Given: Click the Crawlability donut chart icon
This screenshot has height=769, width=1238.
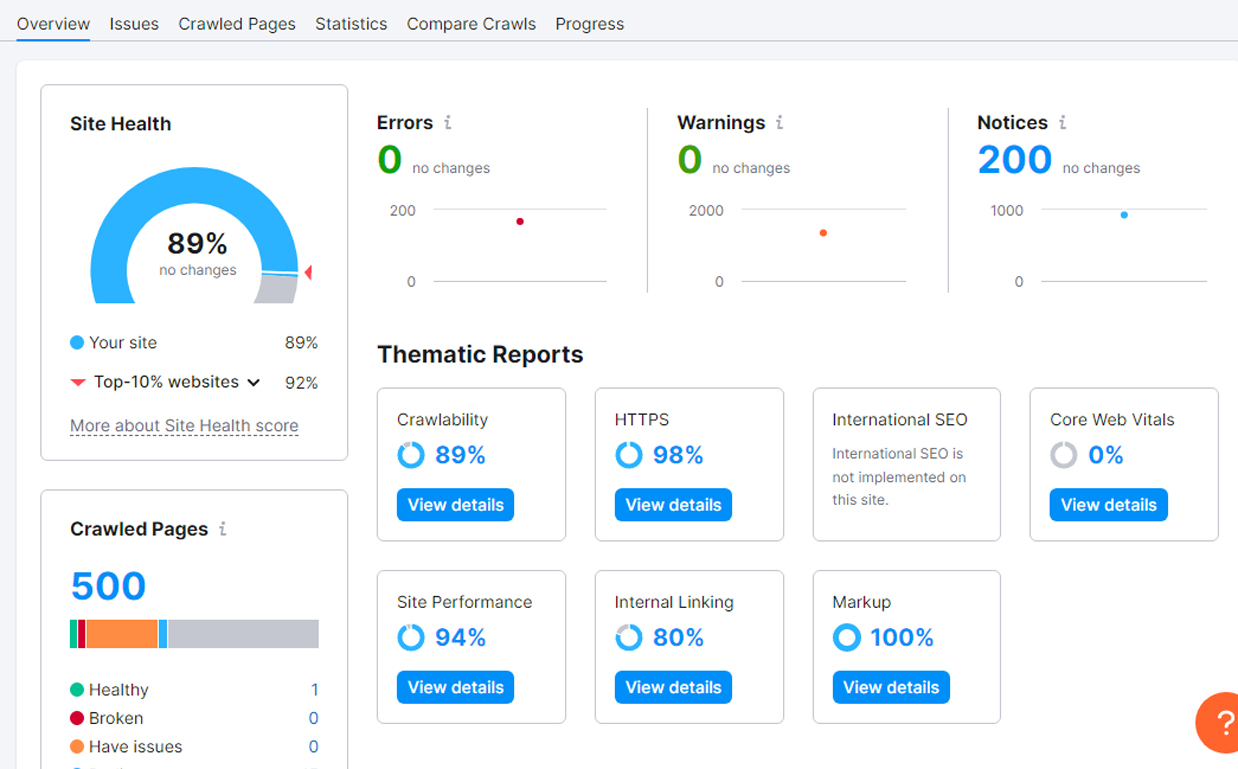Looking at the screenshot, I should (411, 456).
